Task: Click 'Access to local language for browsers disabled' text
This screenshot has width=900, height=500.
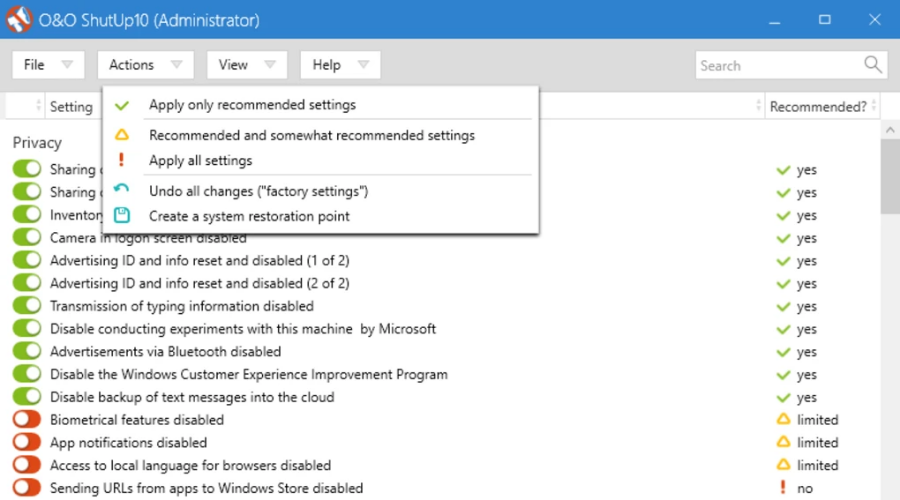Action: click(190, 465)
